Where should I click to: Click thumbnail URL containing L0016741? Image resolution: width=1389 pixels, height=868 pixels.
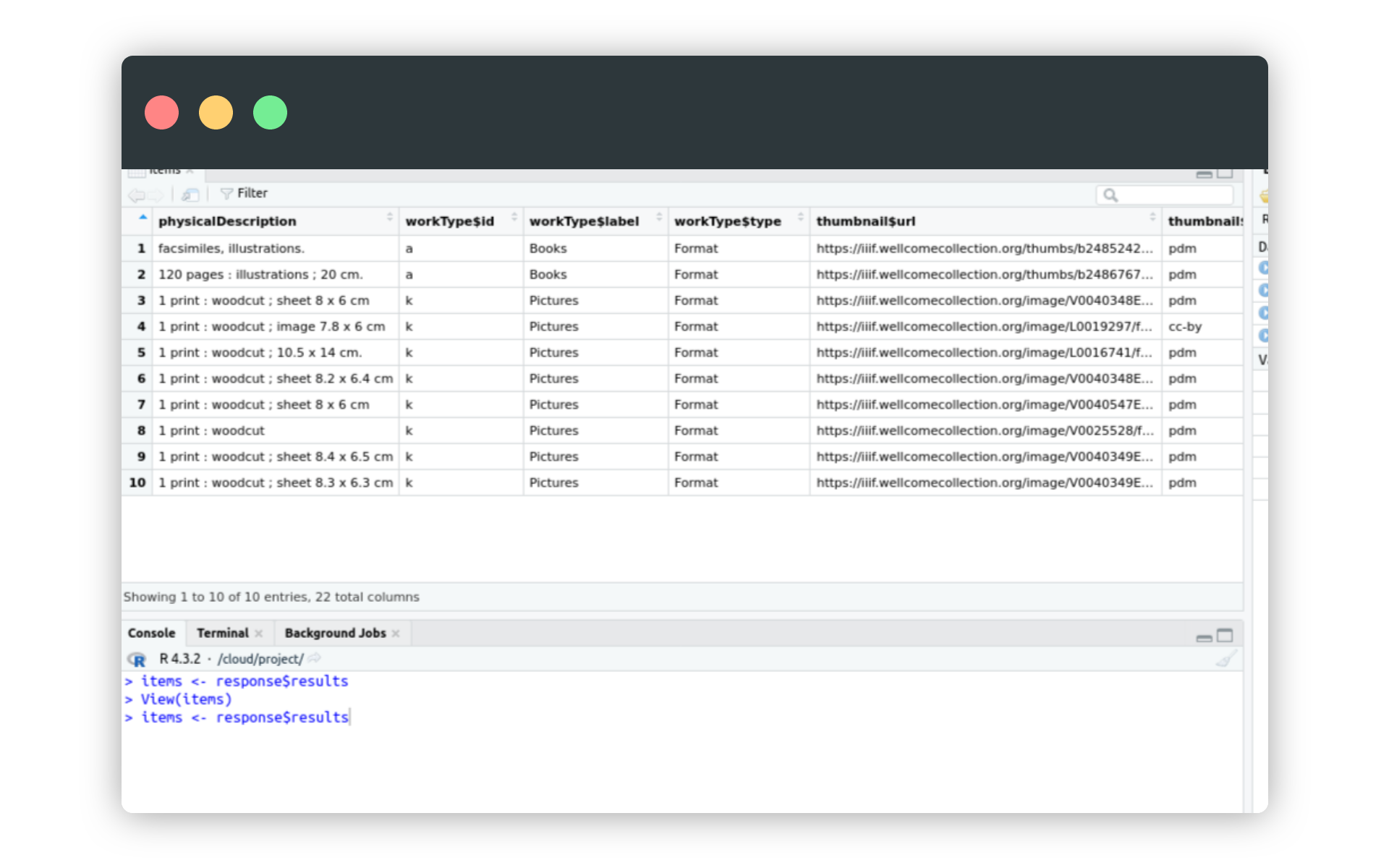(x=985, y=353)
